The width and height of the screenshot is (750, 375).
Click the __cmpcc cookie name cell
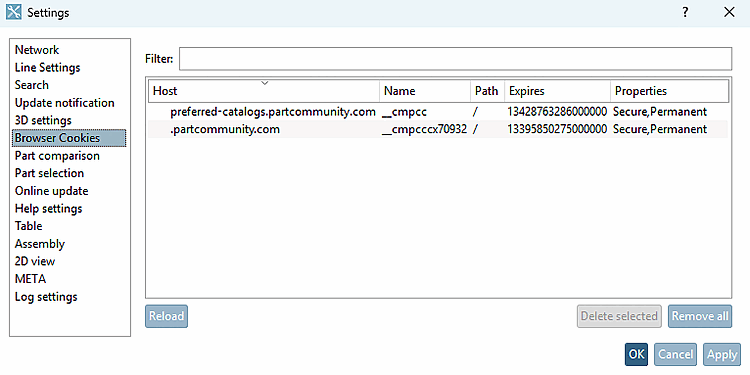[404, 112]
